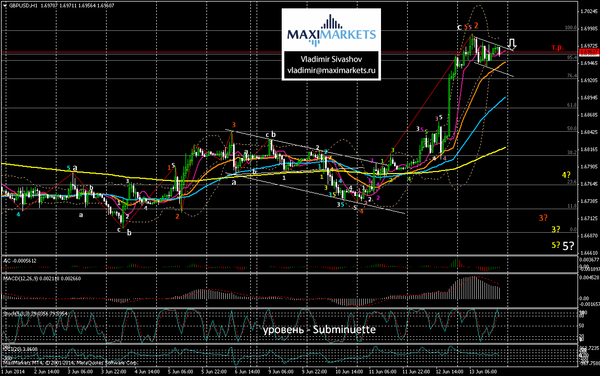The height and width of the screenshot is (376, 600).
Task: Click the 61.8 Fibonacci level label
Action: pyautogui.click(x=572, y=104)
